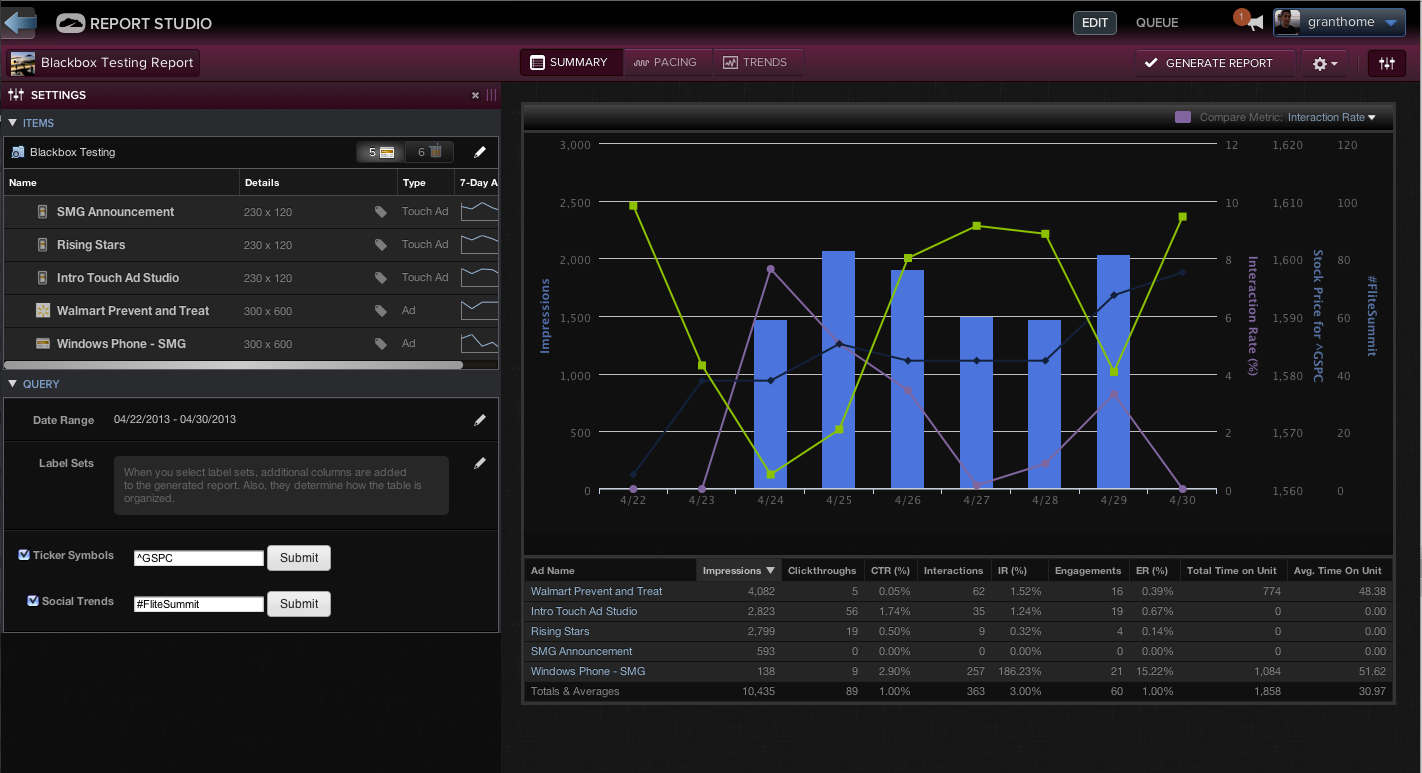Screen dimensions: 1422x773
Task: Close the Settings panel
Action: point(475,95)
